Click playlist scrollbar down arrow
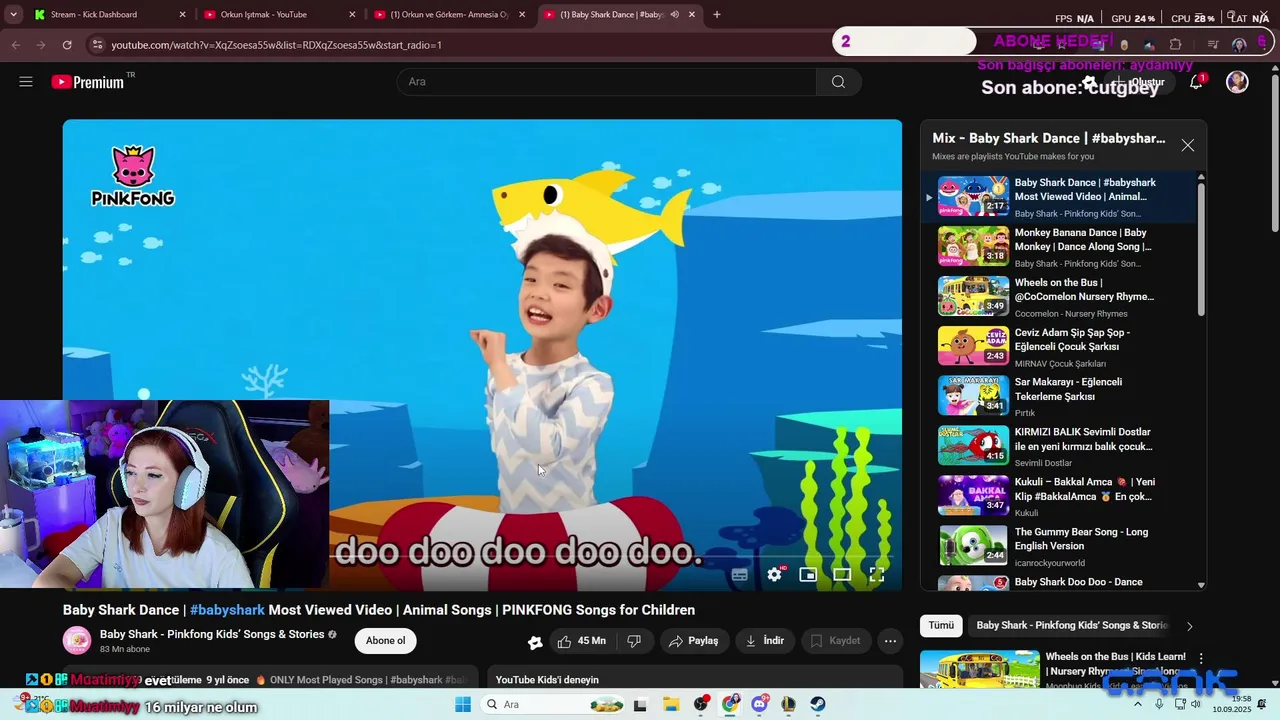The width and height of the screenshot is (1280, 720). tap(1201, 585)
